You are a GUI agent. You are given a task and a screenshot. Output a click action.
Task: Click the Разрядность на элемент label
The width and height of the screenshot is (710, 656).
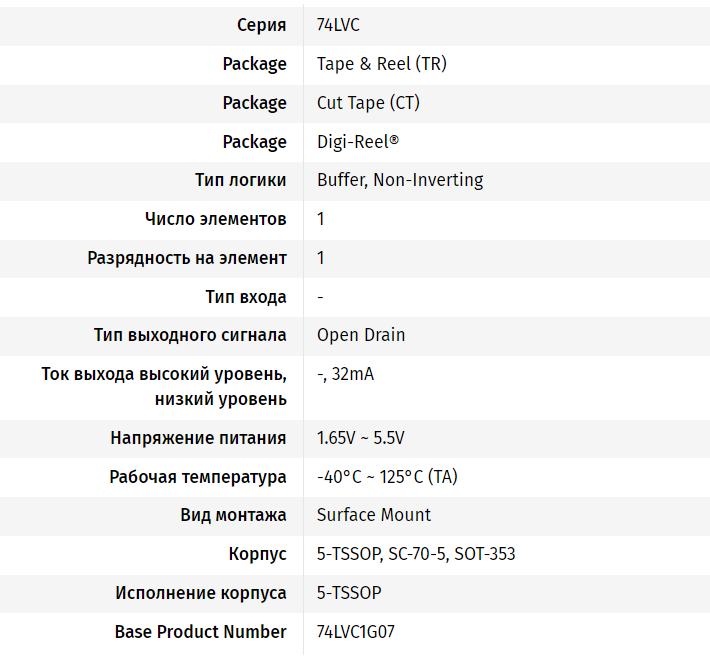(x=187, y=258)
